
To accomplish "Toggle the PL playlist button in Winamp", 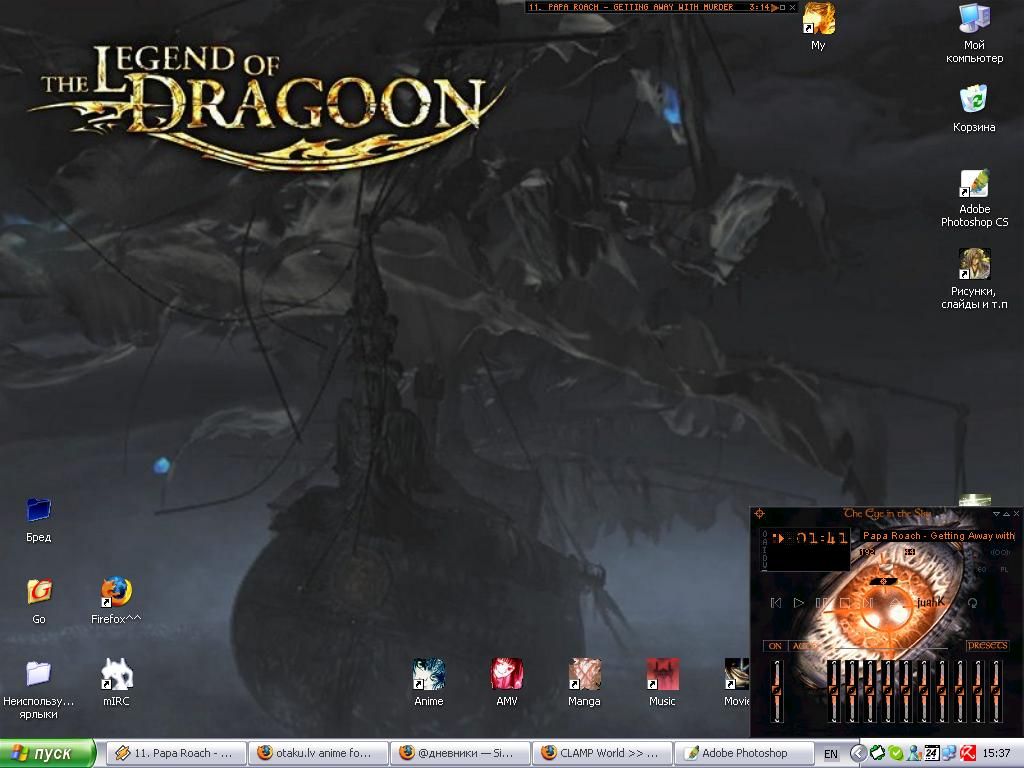I will click(x=1004, y=569).
